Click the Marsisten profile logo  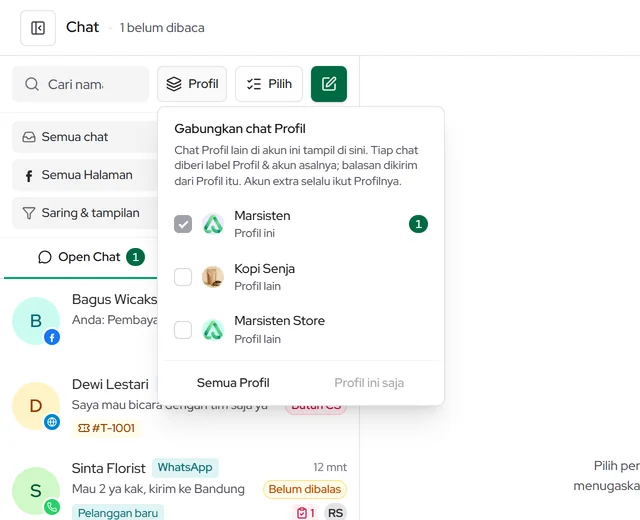pos(213,224)
